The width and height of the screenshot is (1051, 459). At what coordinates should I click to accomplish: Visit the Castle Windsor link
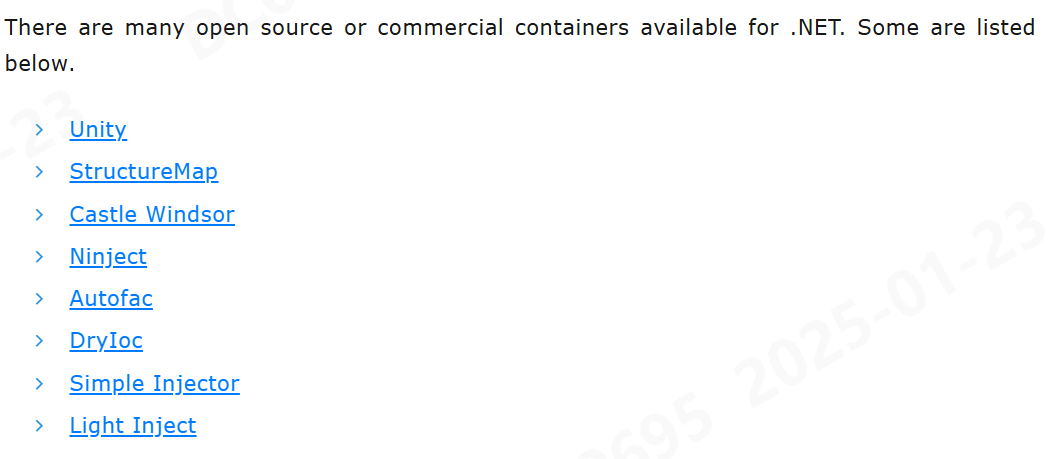[152, 214]
